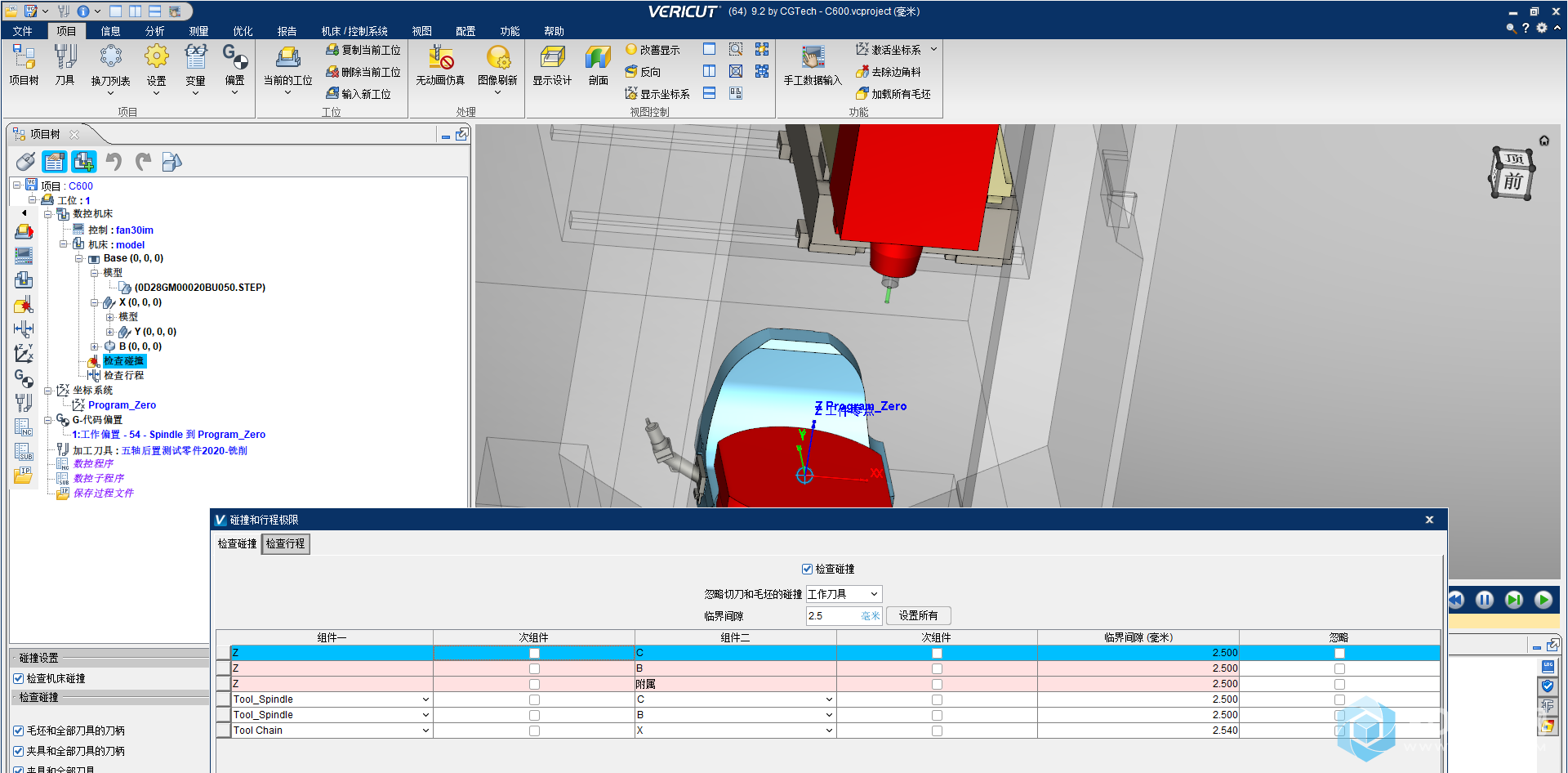Image resolution: width=1568 pixels, height=773 pixels.
Task: Select Program_Zero in project tree
Action: 122,405
